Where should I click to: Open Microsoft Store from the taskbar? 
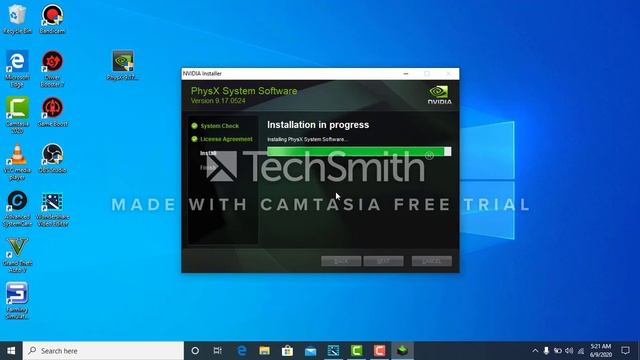coord(287,351)
